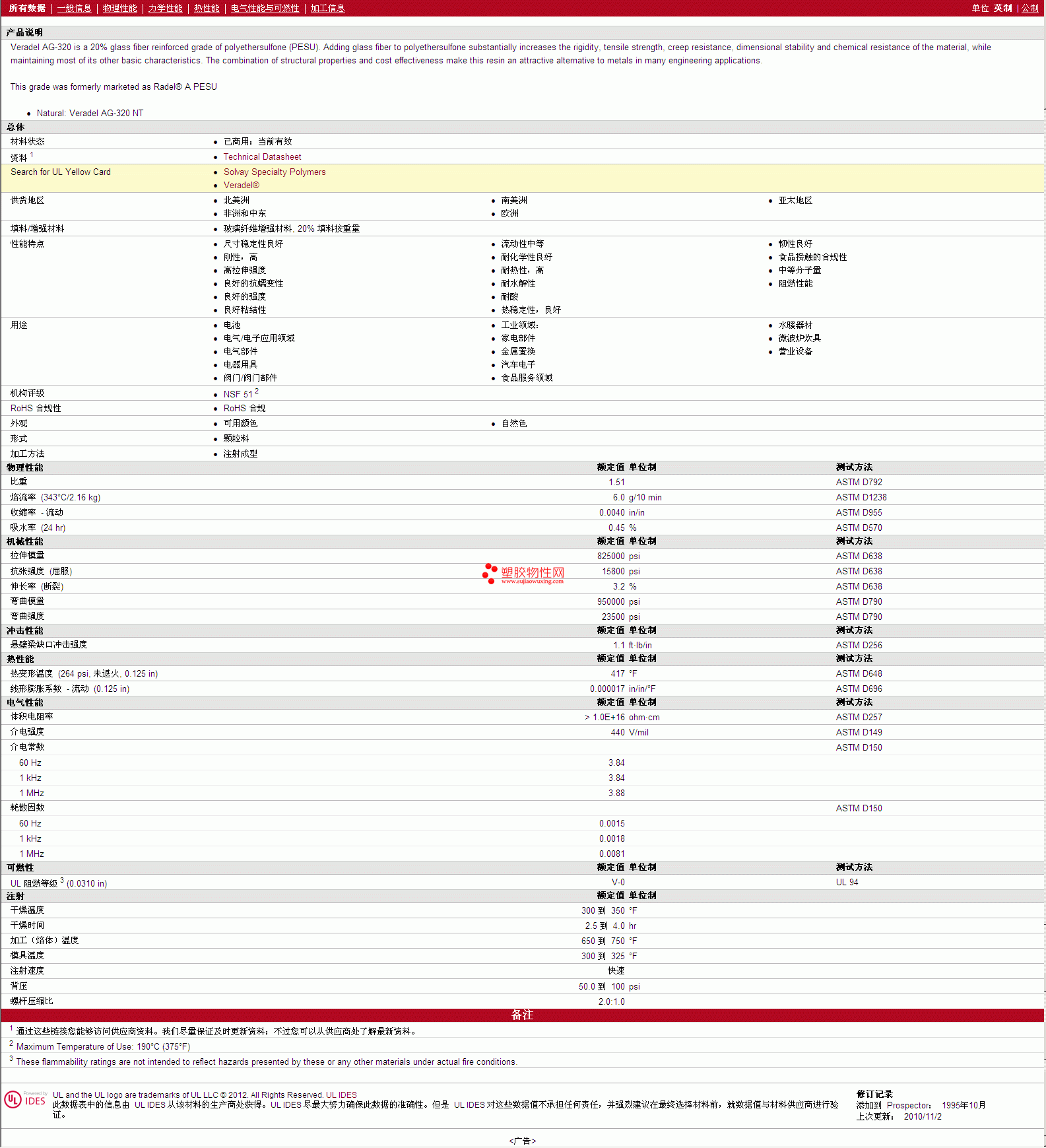The width and height of the screenshot is (1046, 1148).
Task: Jump to the 物理性能 tab
Action: point(119,8)
